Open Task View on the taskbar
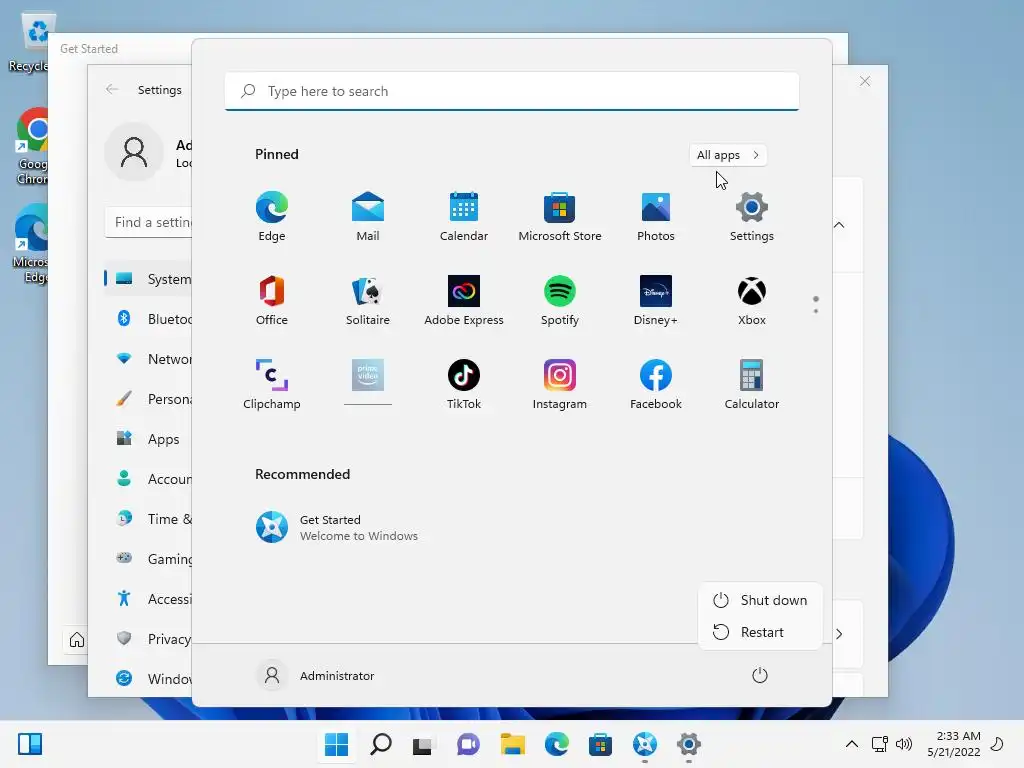The image size is (1024, 768). pyautogui.click(x=423, y=744)
